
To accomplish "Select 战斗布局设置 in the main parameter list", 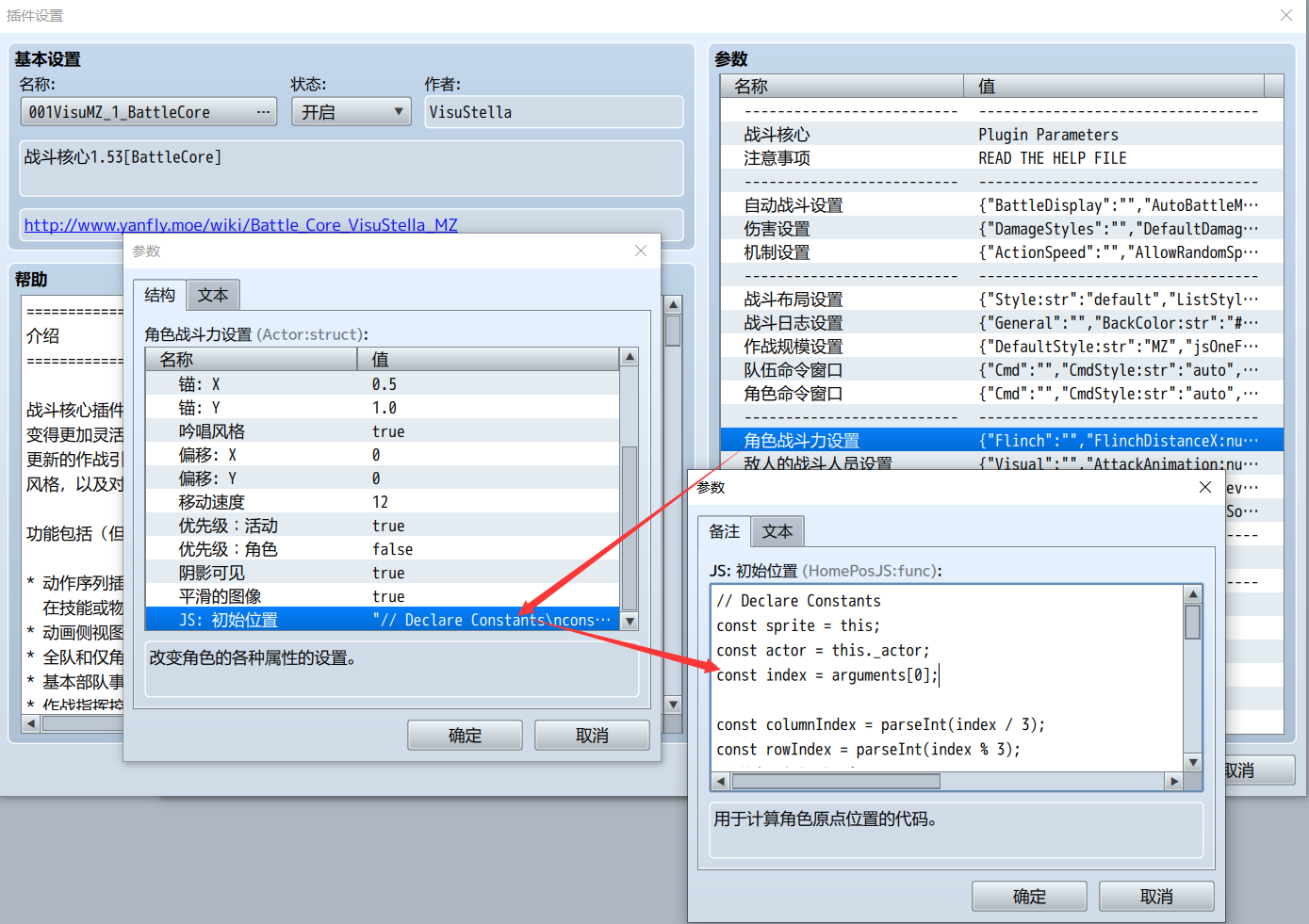I will click(1002, 300).
